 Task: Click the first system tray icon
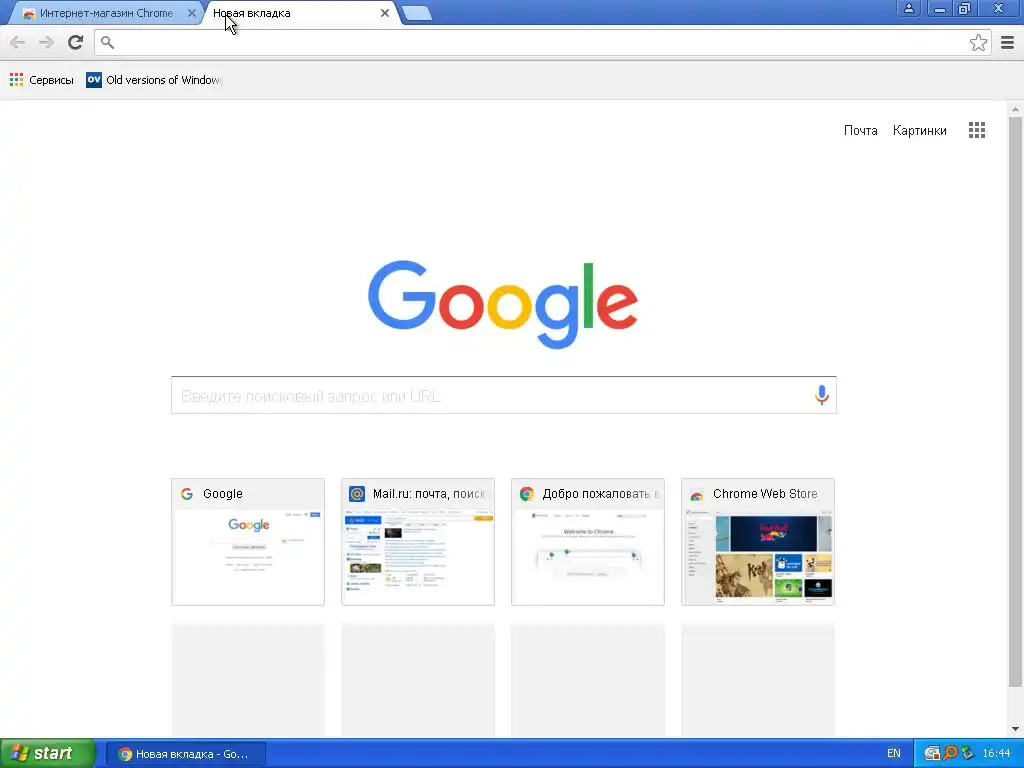click(932, 754)
